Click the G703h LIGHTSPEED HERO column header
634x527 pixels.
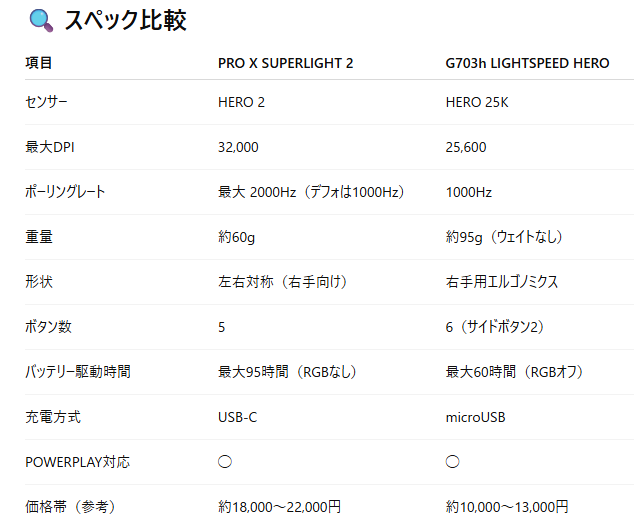click(x=527, y=63)
